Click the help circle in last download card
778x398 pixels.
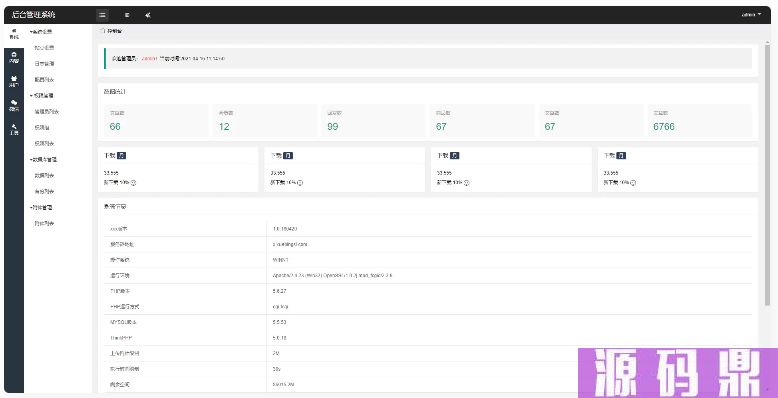[x=634, y=183]
